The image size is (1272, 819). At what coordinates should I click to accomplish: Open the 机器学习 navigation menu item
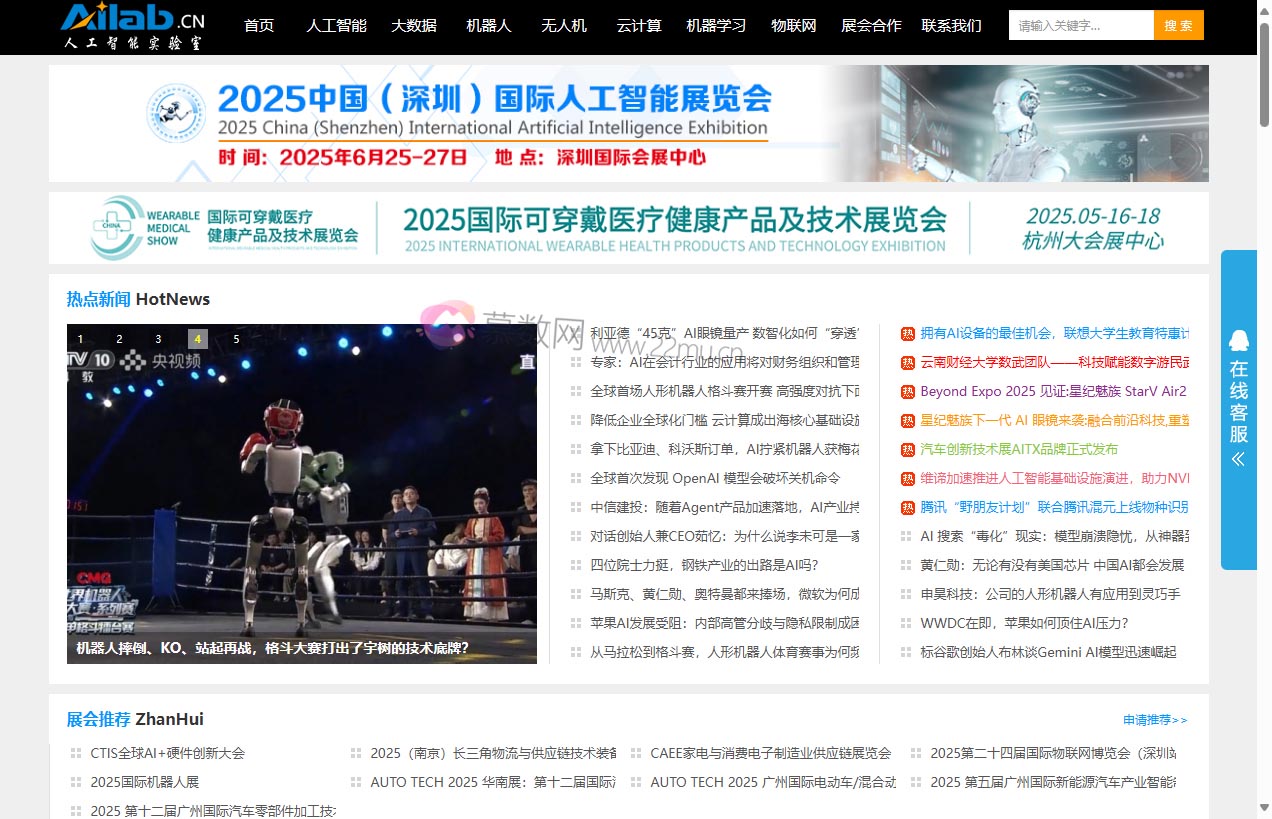716,26
